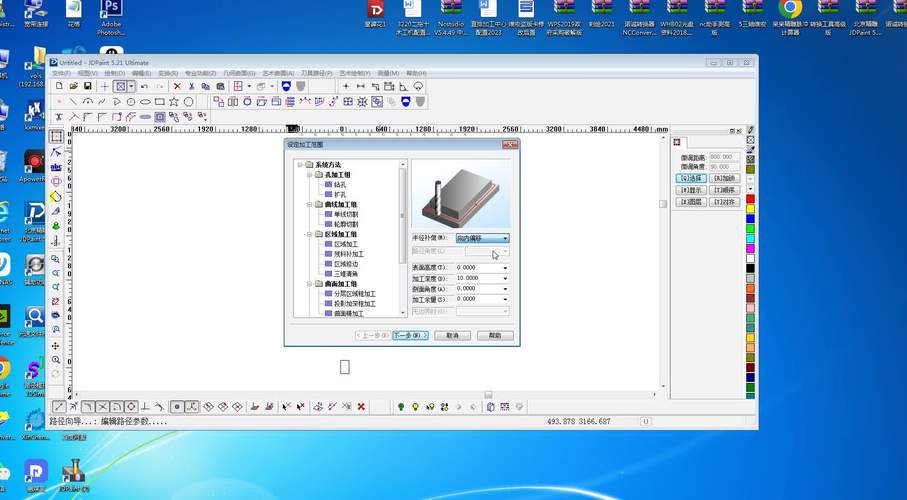Open the 加工深度 value dropdown arrow

click(505, 278)
